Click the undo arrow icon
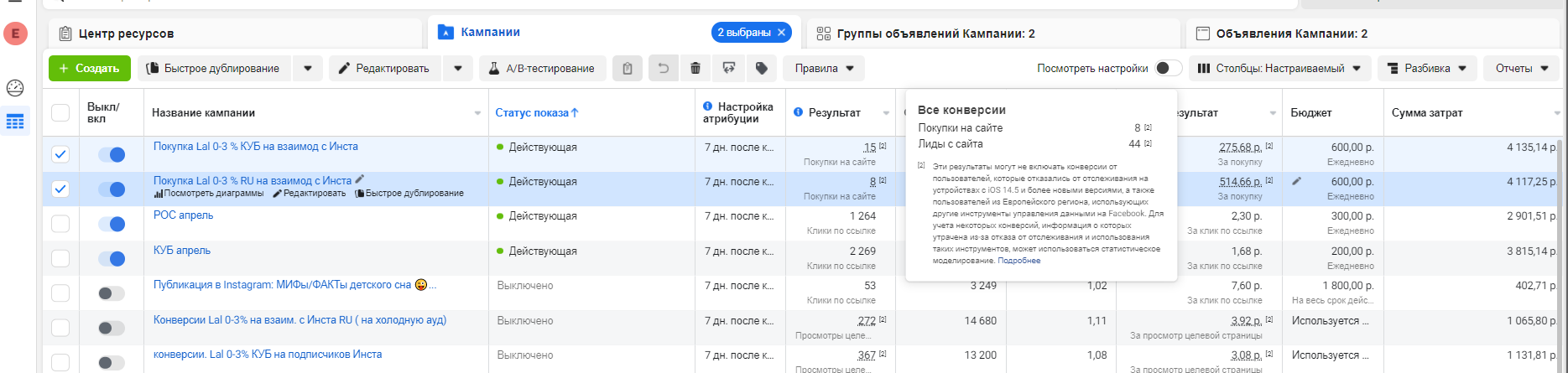 [x=663, y=69]
